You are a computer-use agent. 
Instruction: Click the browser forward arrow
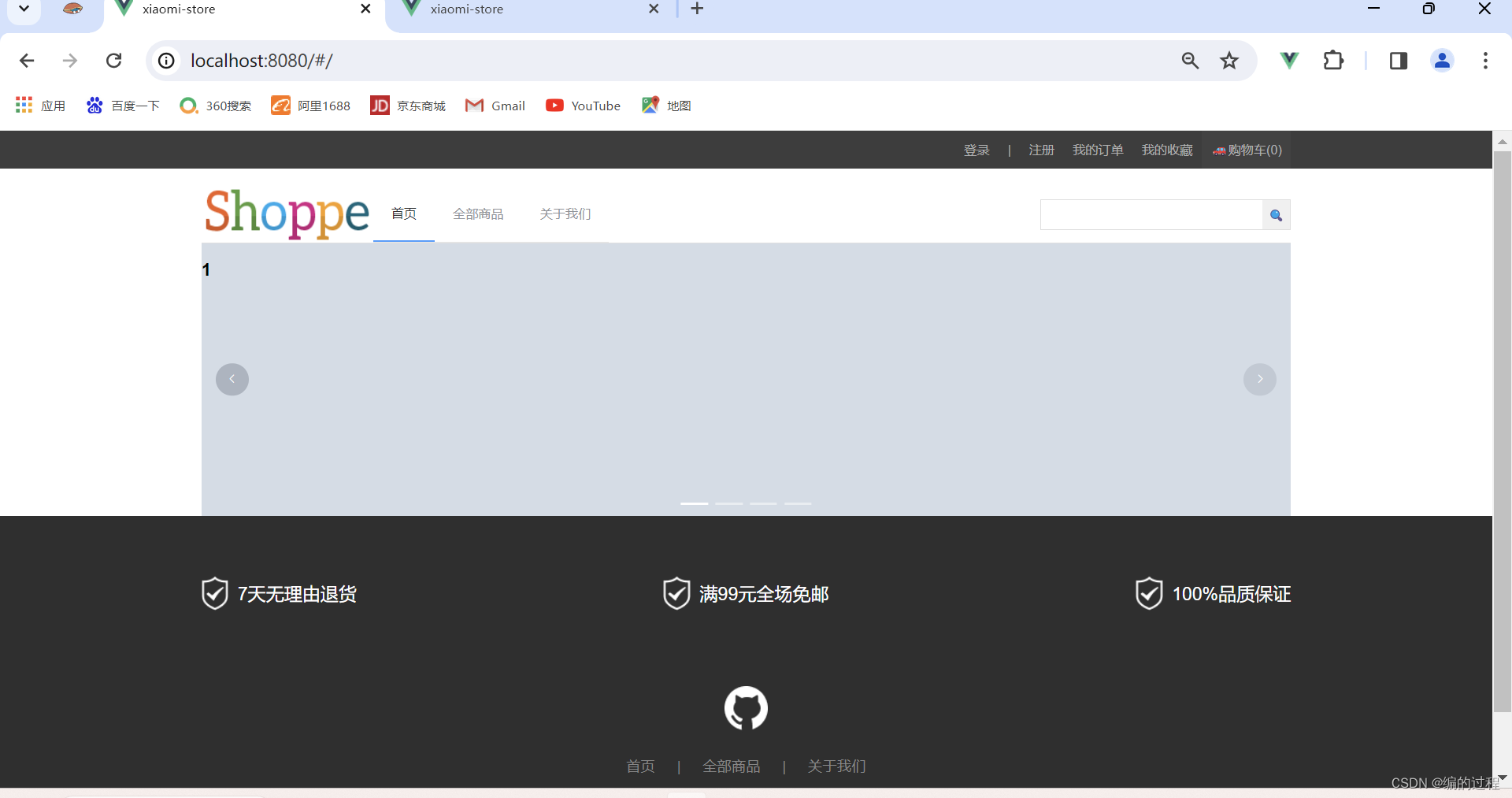point(70,61)
